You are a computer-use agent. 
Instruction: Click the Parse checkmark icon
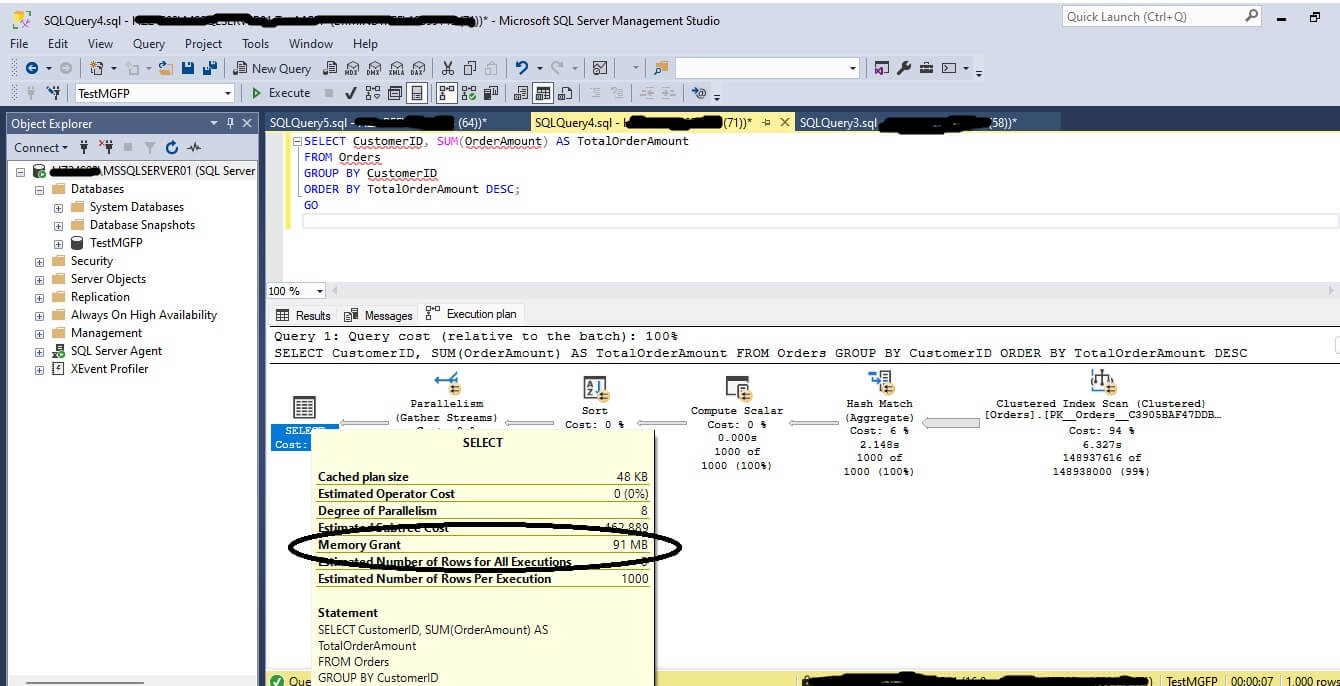(350, 93)
